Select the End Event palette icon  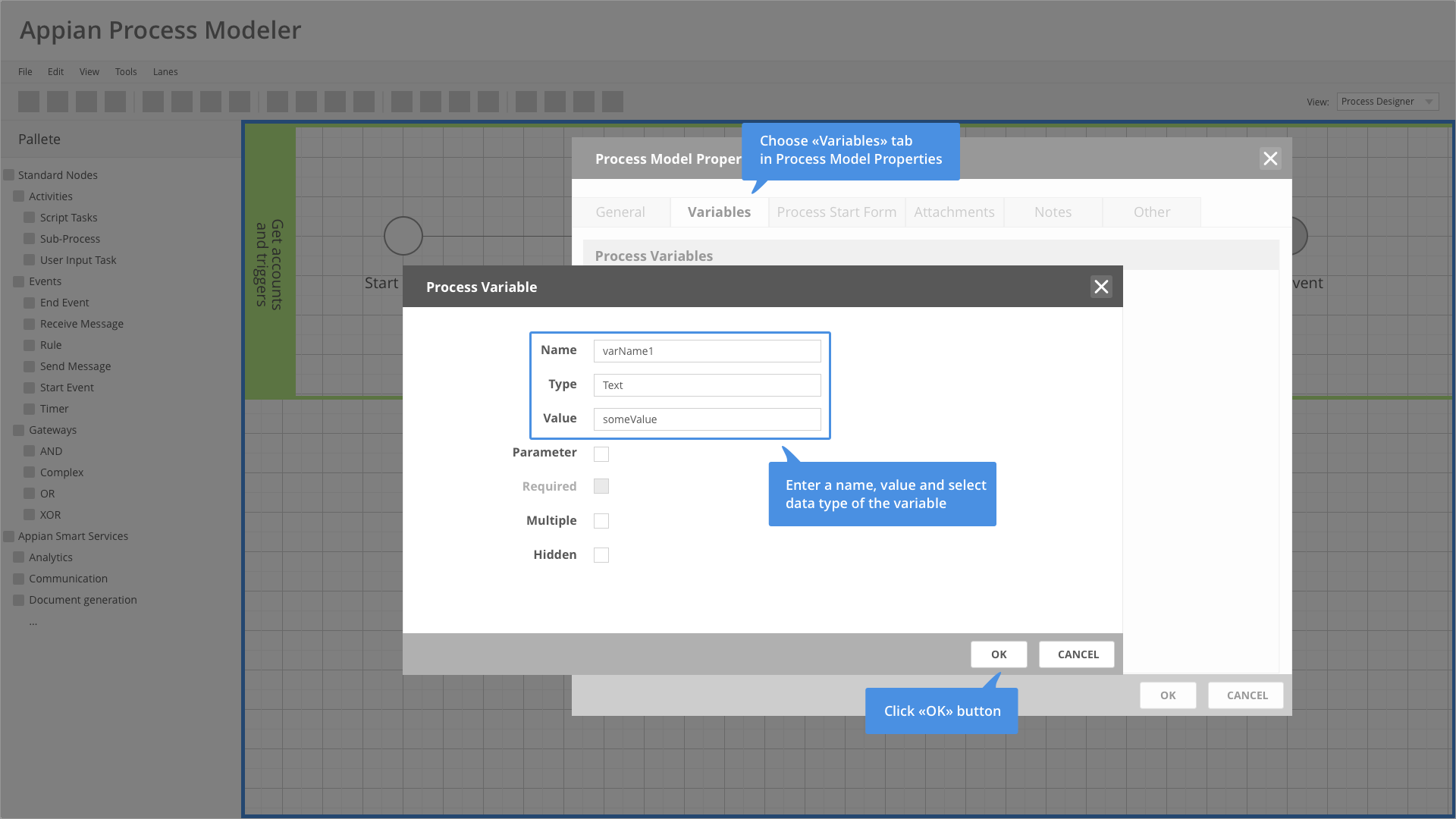pos(29,303)
